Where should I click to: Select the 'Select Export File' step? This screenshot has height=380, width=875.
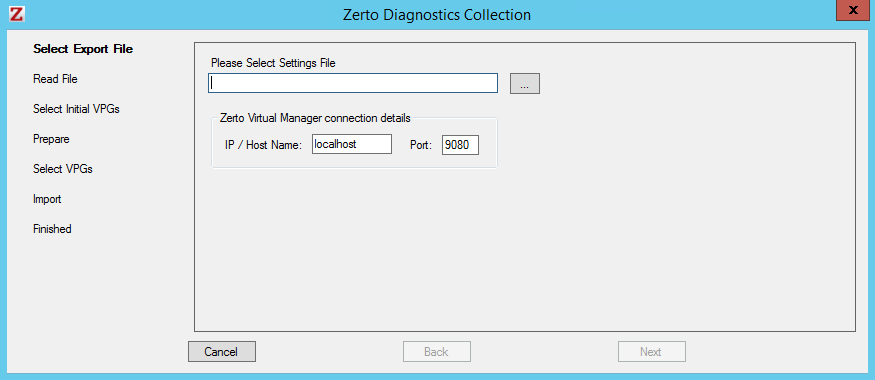pyautogui.click(x=83, y=49)
